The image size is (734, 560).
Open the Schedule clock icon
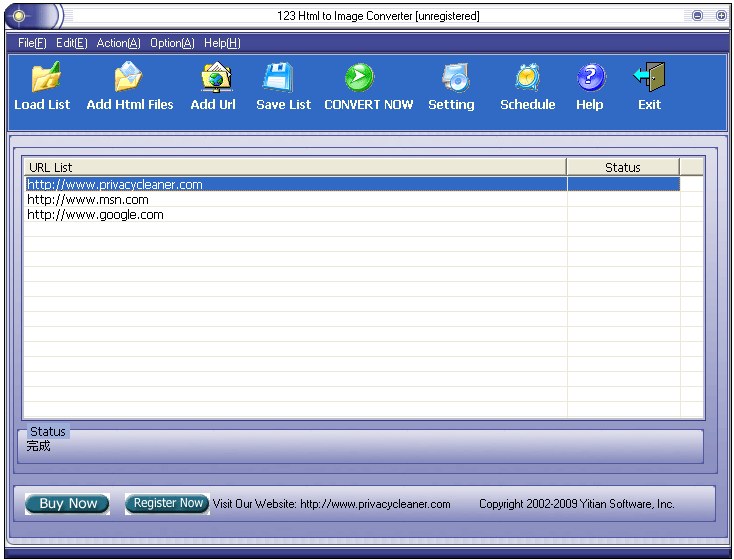(527, 79)
